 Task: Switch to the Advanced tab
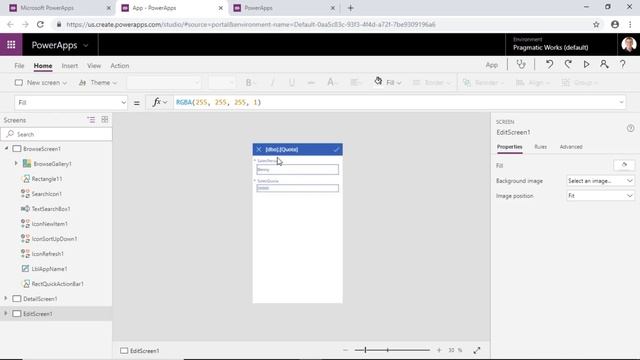[571, 147]
